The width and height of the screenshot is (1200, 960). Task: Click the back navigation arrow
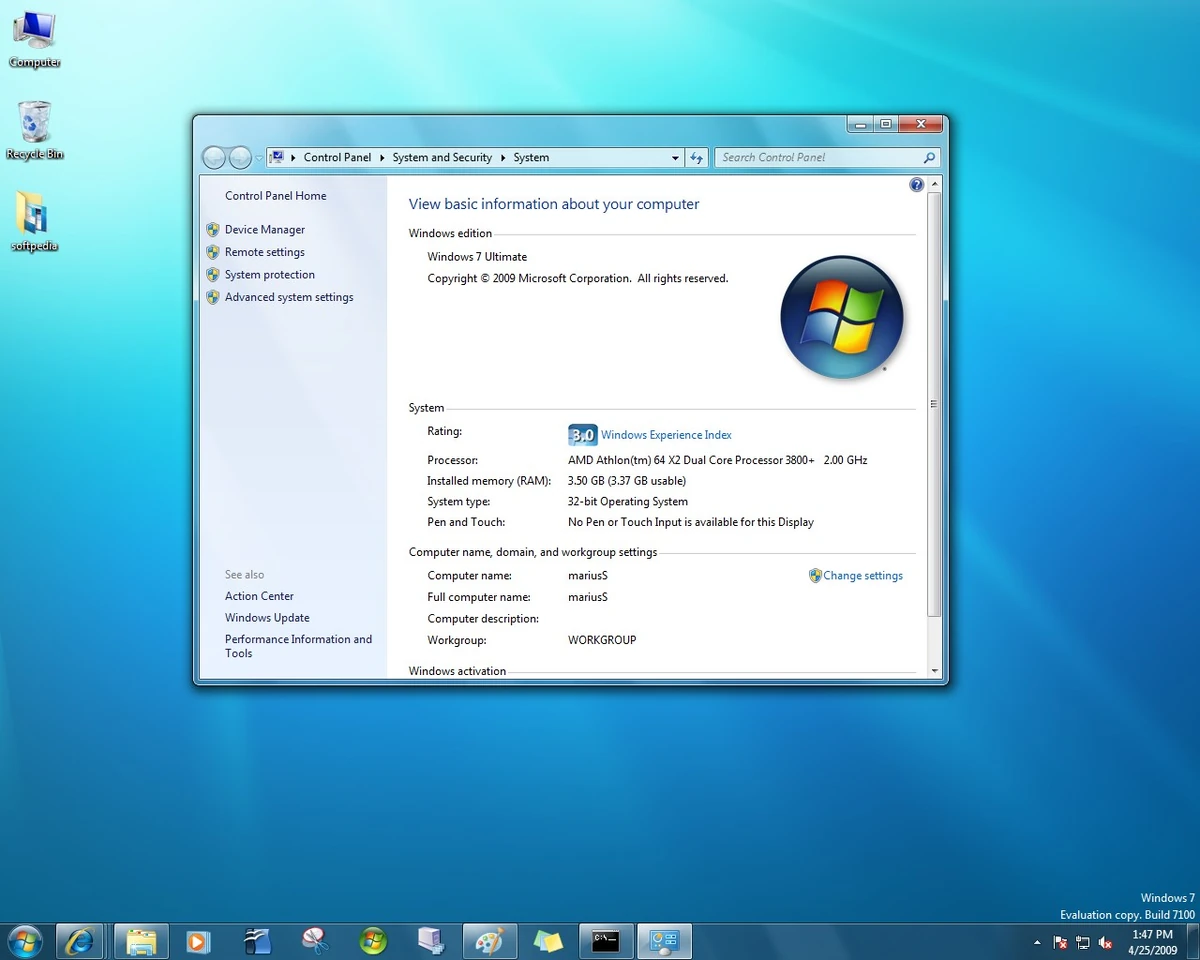(x=214, y=157)
